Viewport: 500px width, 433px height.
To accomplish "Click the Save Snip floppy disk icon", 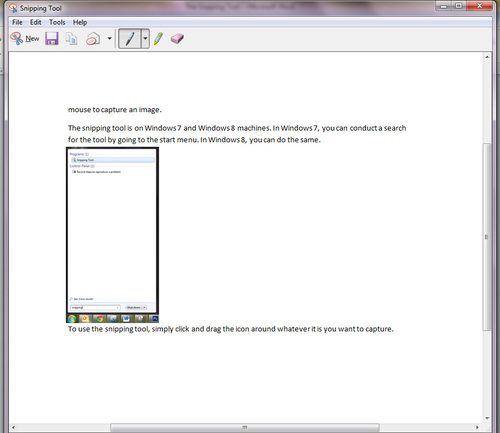I will (52, 39).
